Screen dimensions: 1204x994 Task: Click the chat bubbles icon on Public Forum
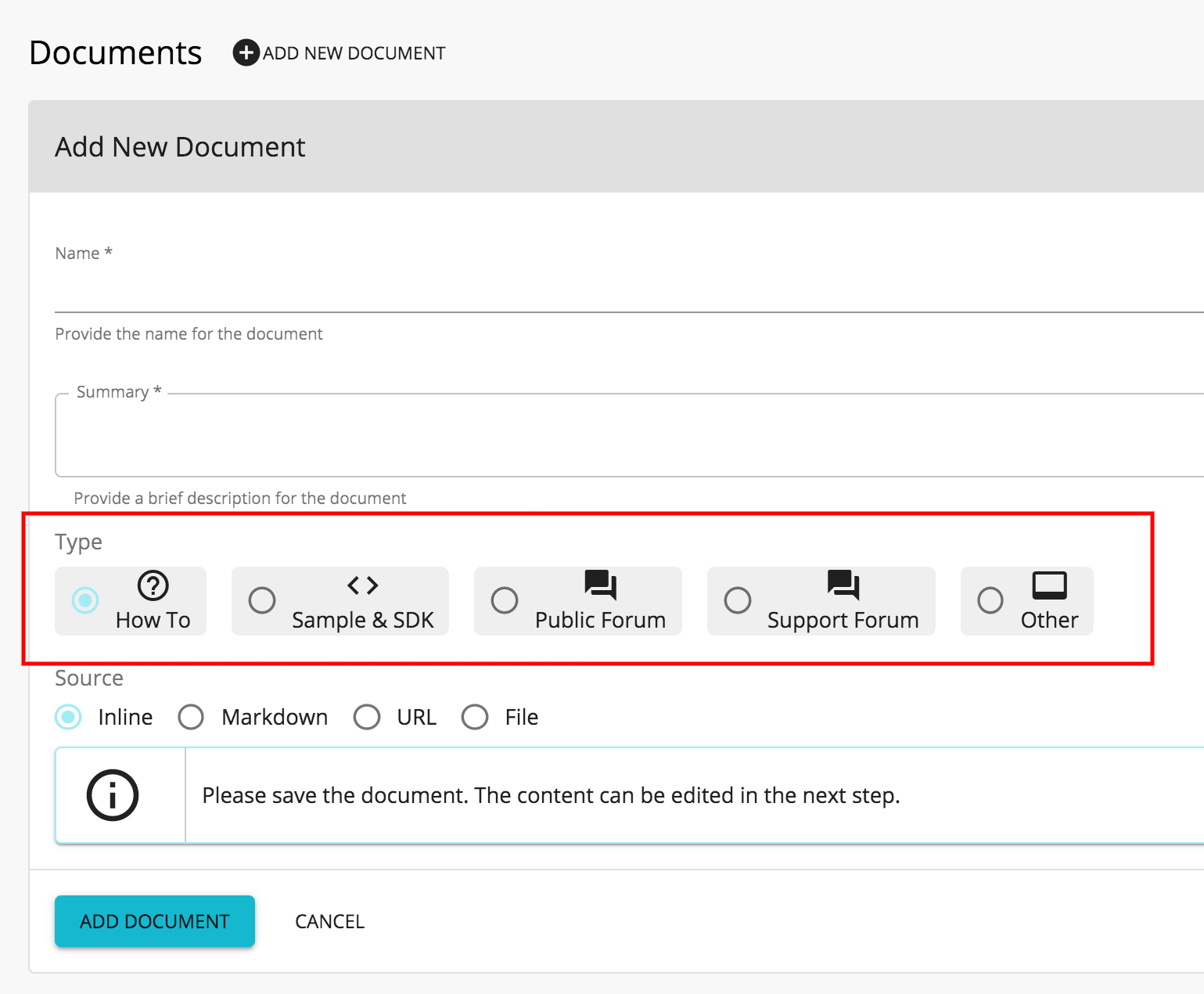(x=599, y=584)
